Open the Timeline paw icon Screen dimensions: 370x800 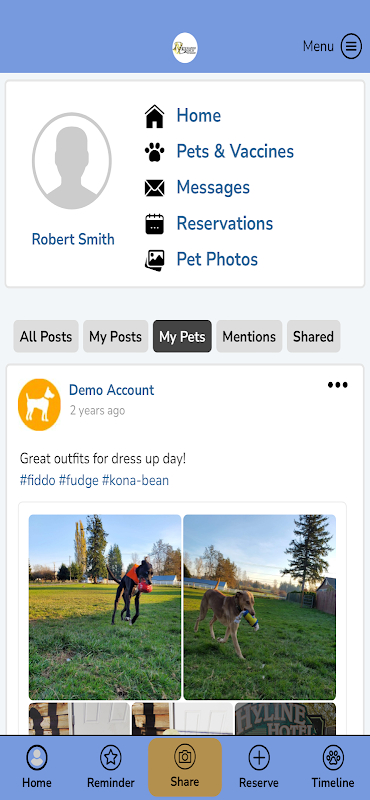point(333,758)
